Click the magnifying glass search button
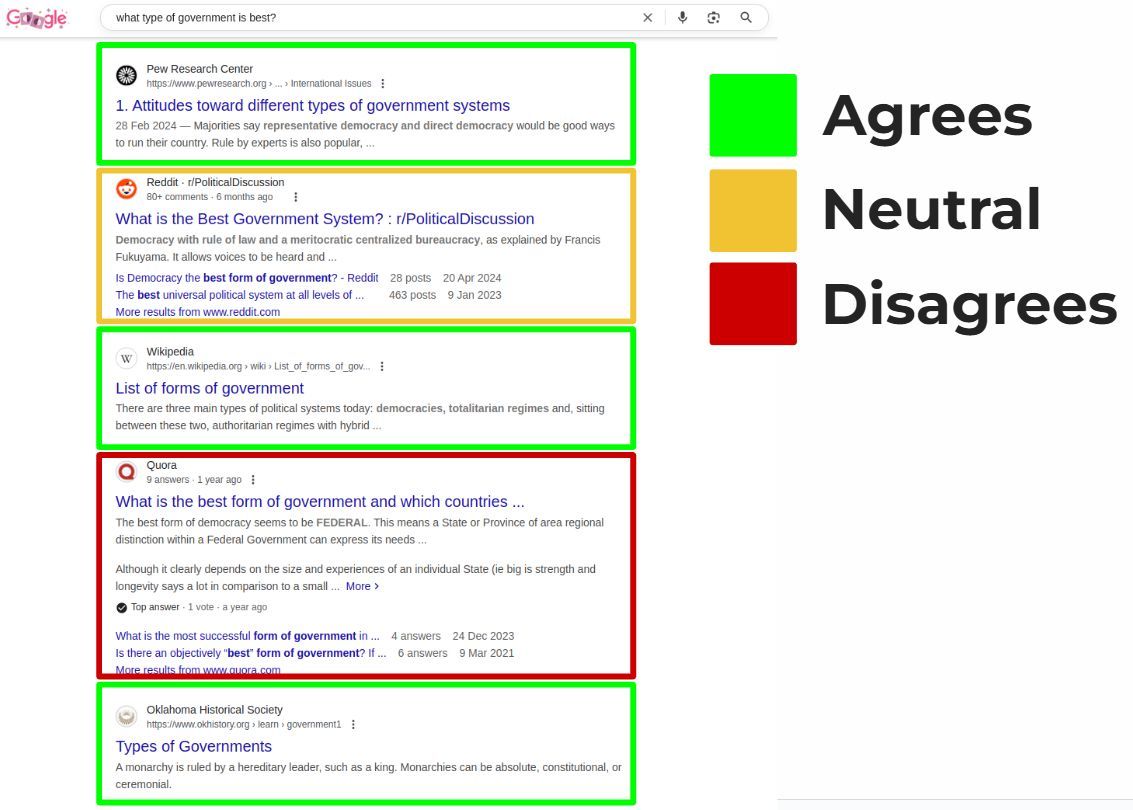The image size is (1133, 810). tap(745, 18)
